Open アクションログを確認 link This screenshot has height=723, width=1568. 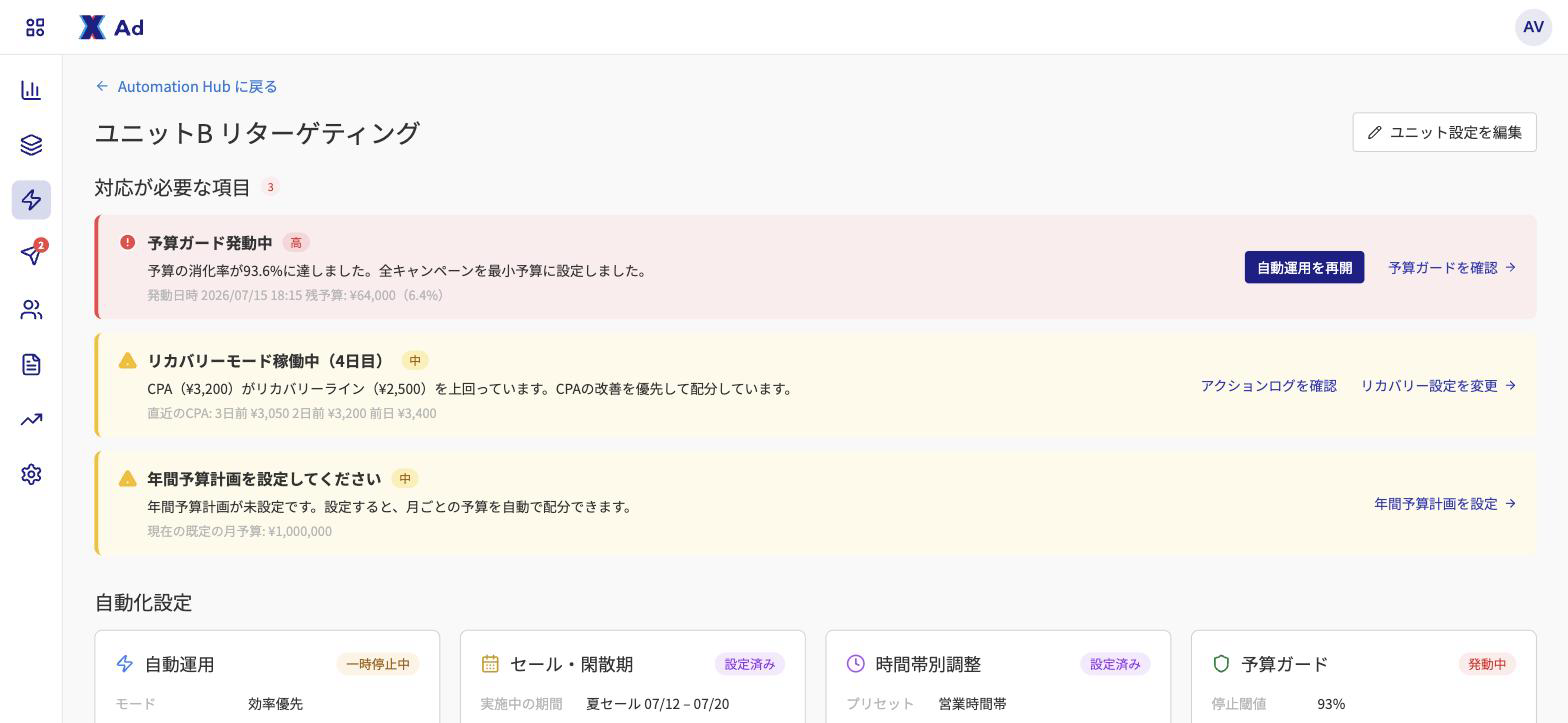point(1268,385)
